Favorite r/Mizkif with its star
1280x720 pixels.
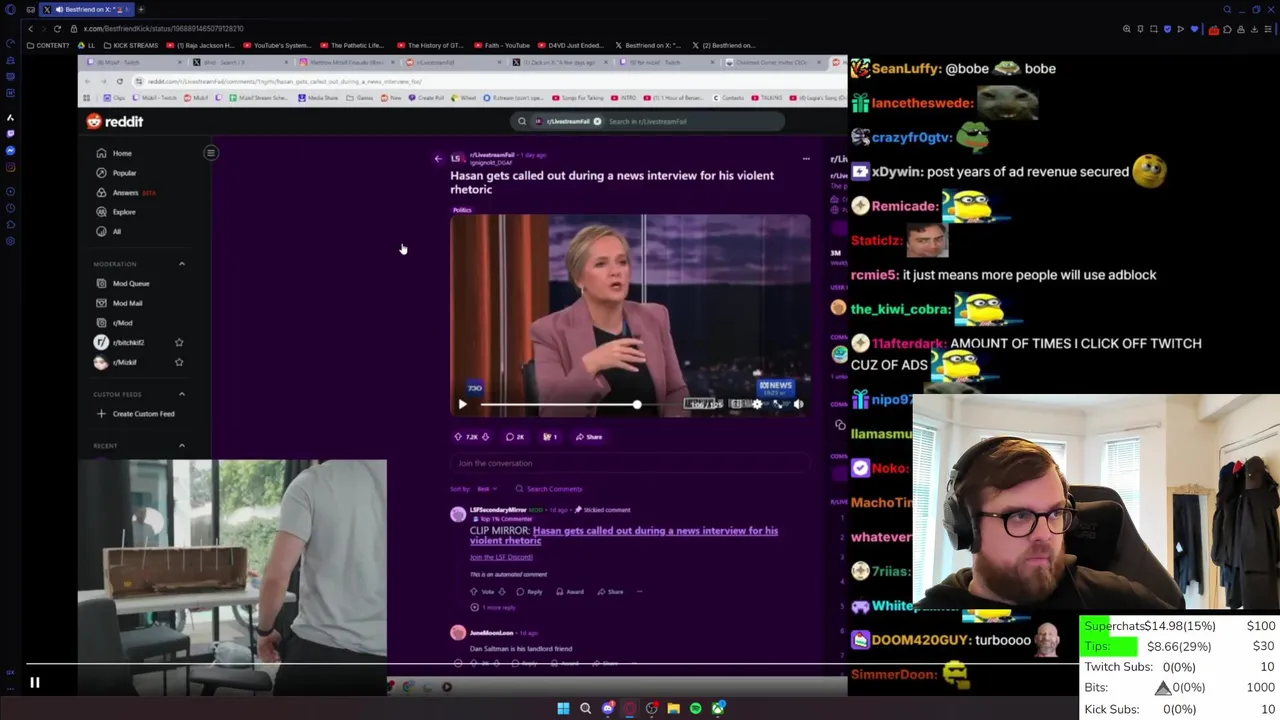click(179, 362)
